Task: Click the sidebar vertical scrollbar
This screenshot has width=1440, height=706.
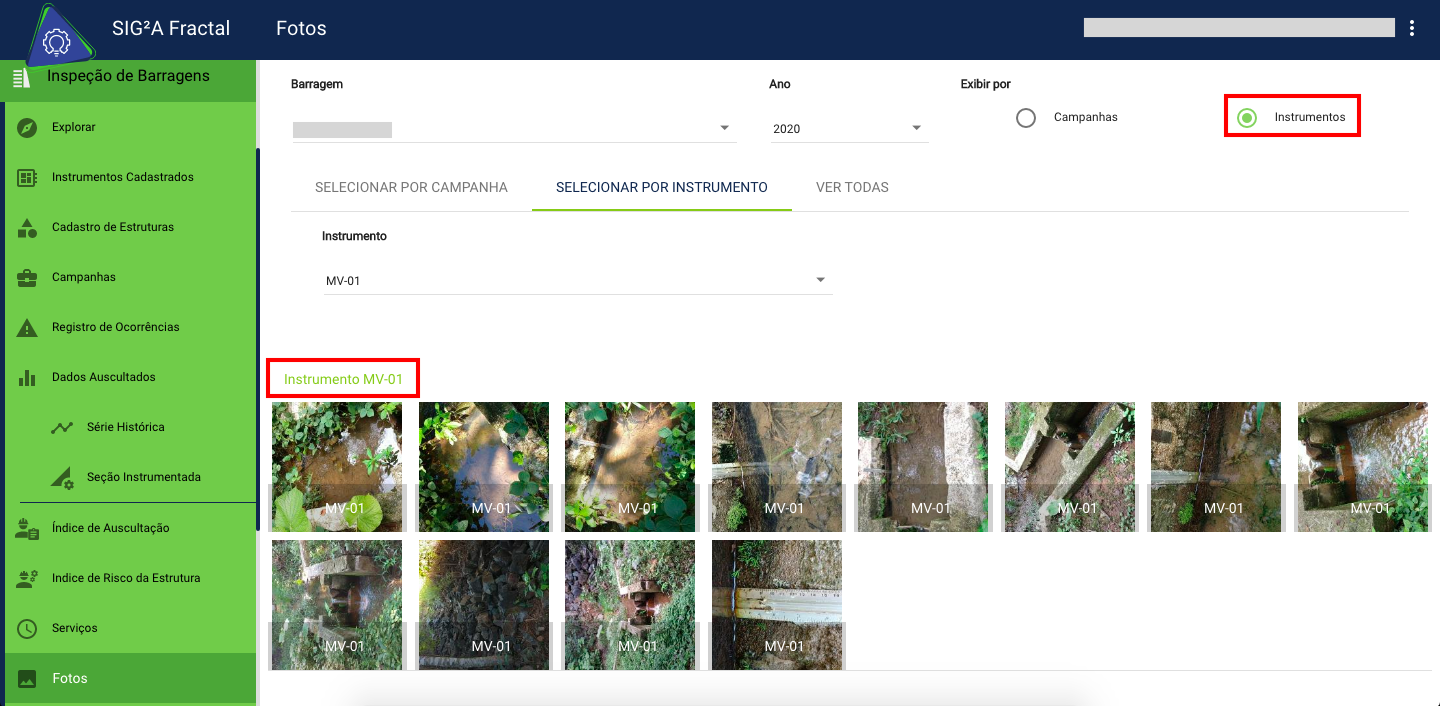Action: [x=258, y=340]
